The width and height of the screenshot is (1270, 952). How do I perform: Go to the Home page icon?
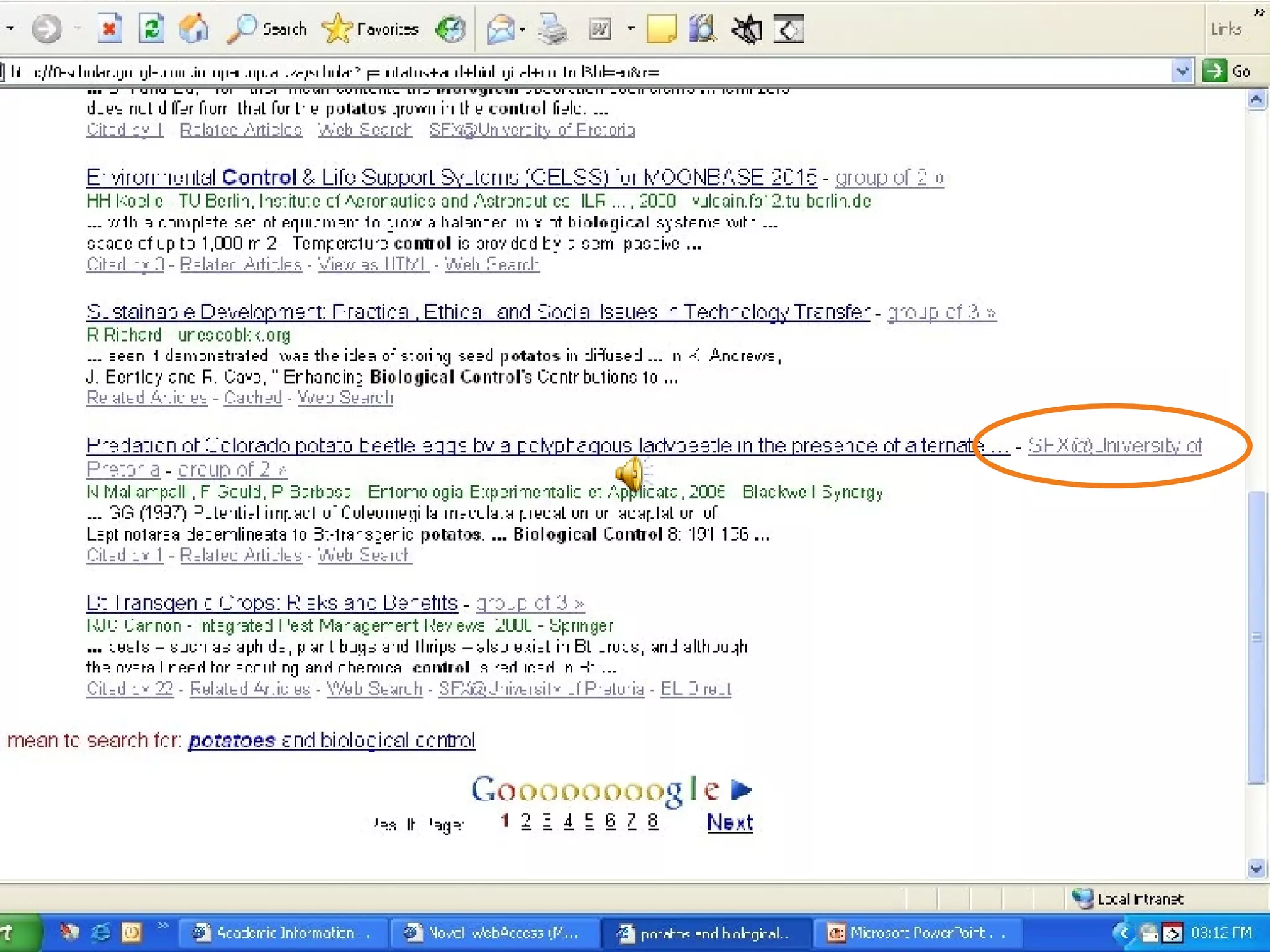pos(194,29)
